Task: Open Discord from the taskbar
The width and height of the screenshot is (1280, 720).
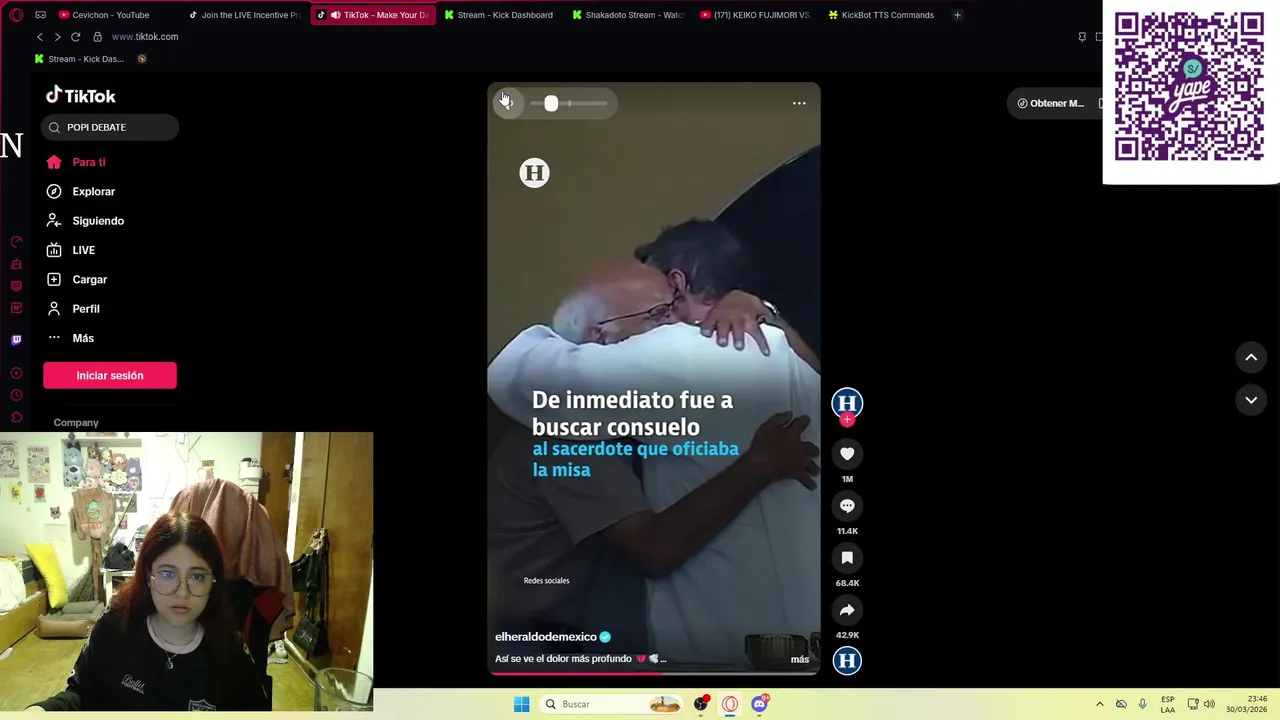Action: [759, 704]
